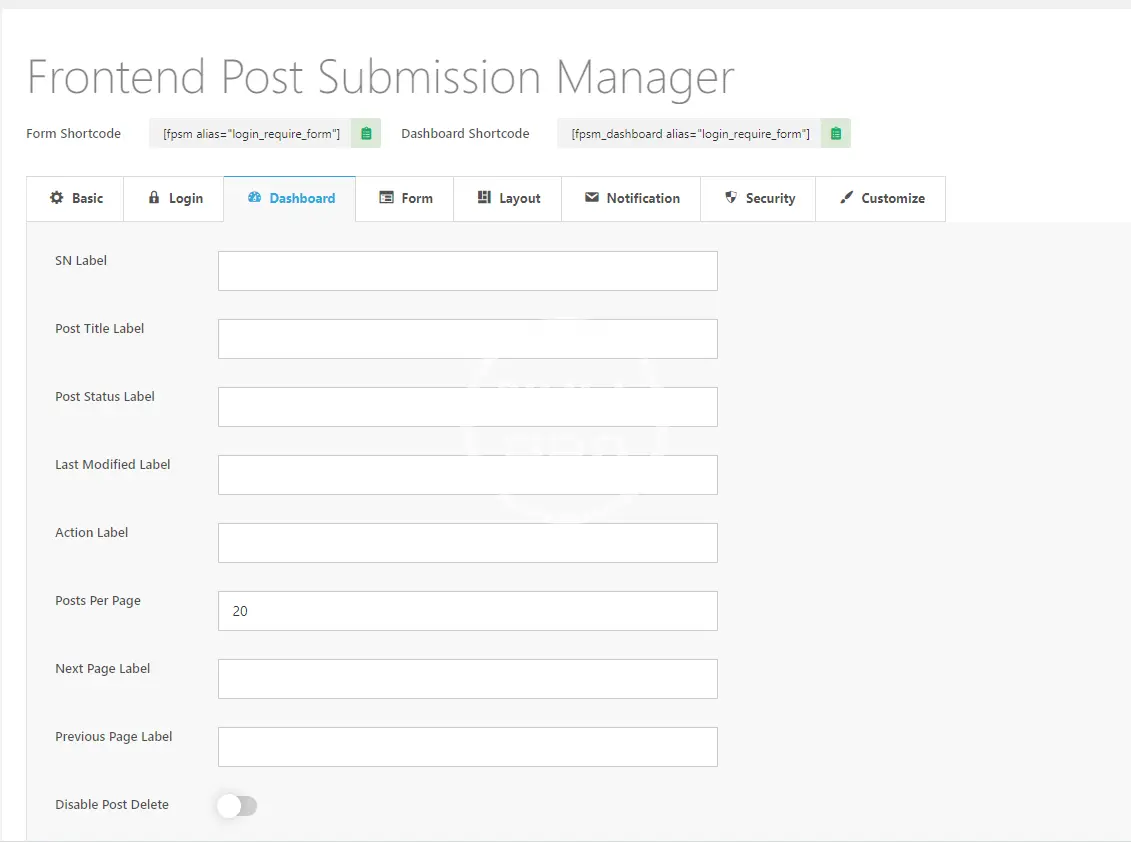Image resolution: width=1131 pixels, height=842 pixels.
Task: Focus the Next Page Label field
Action: [467, 679]
